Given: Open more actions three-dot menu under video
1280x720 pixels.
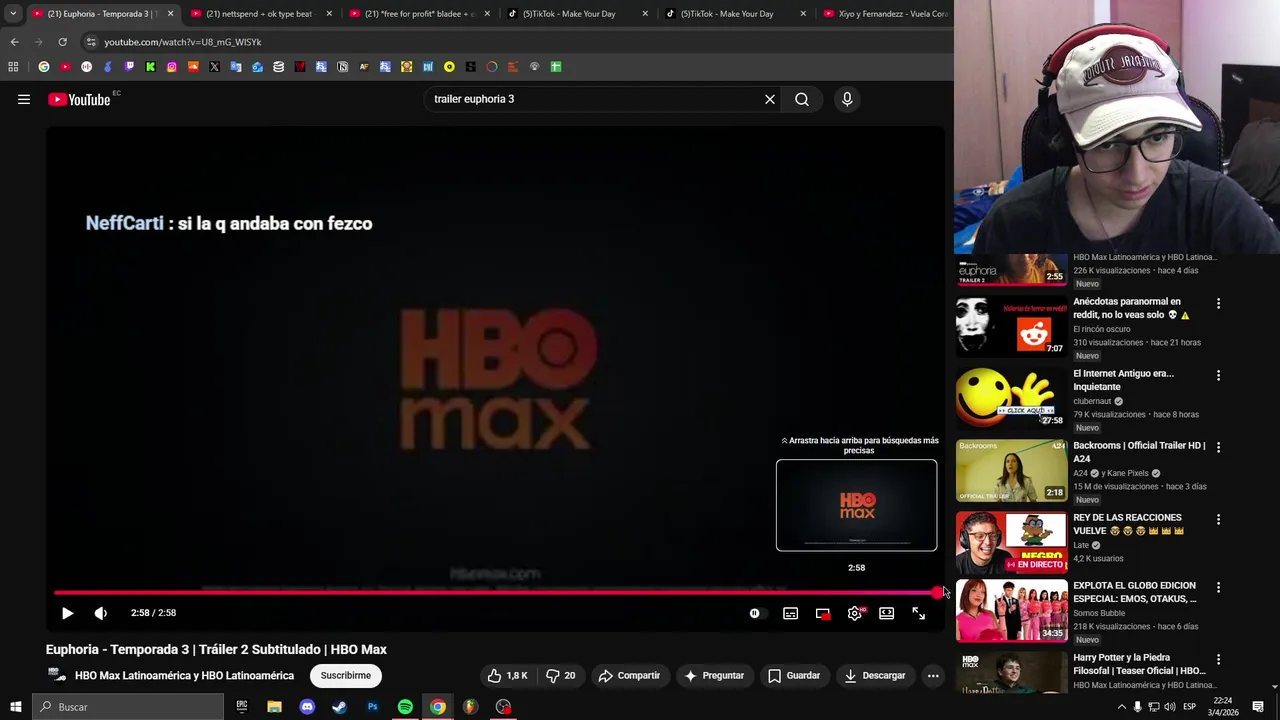Looking at the screenshot, I should click(x=933, y=675).
